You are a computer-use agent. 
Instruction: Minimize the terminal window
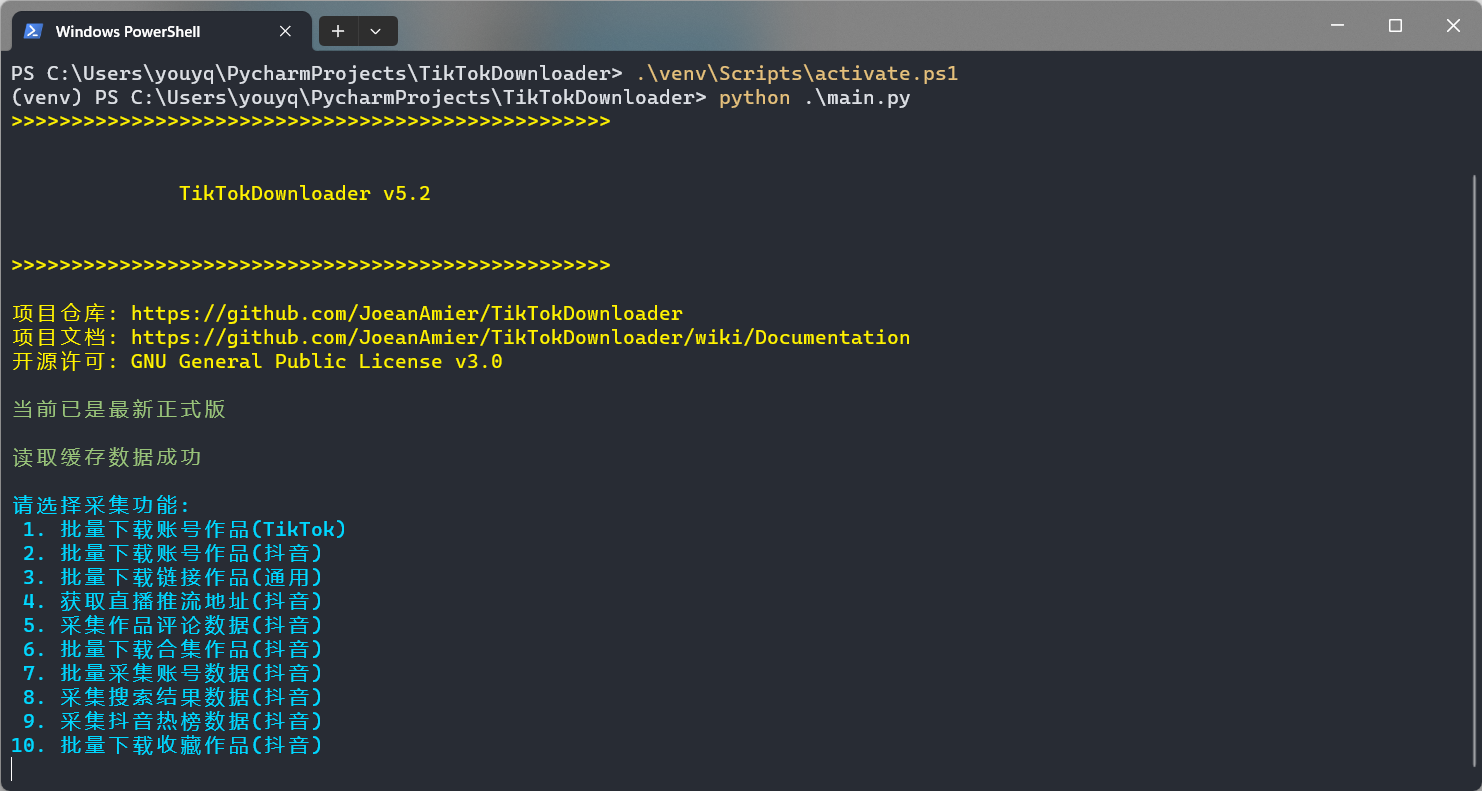(x=1337, y=26)
